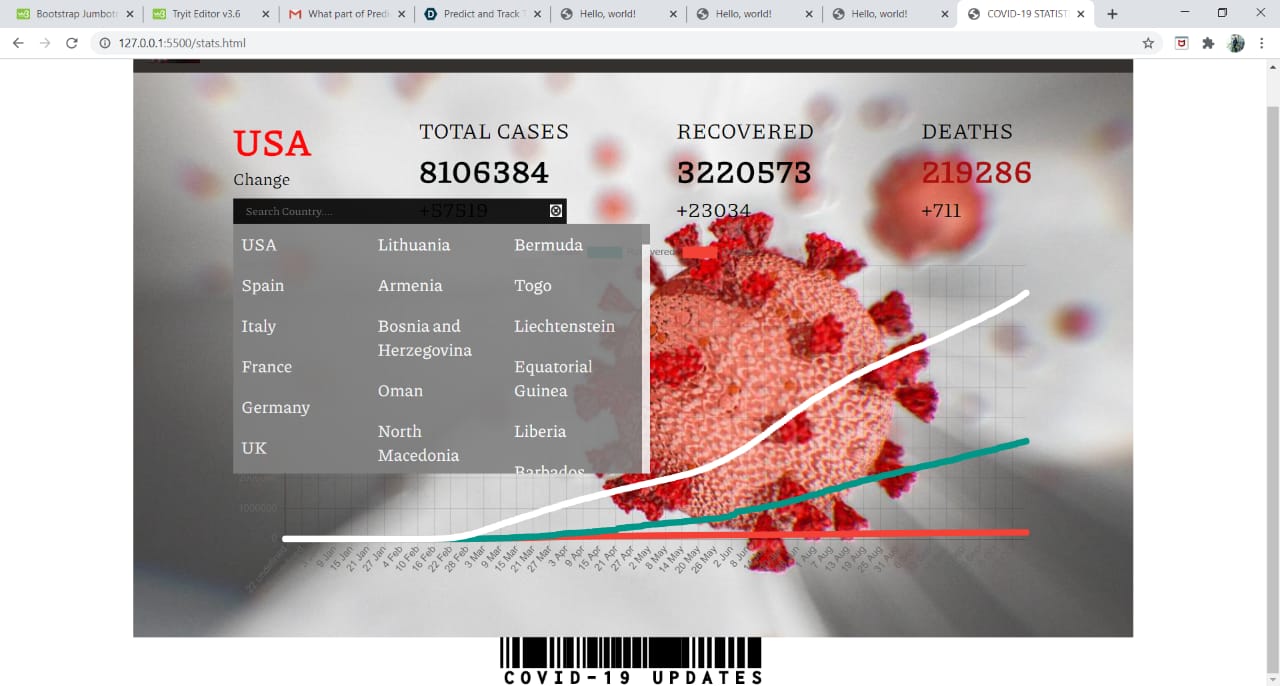The width and height of the screenshot is (1280, 686).
Task: Select Bermuda from the country list
Action: tap(549, 245)
